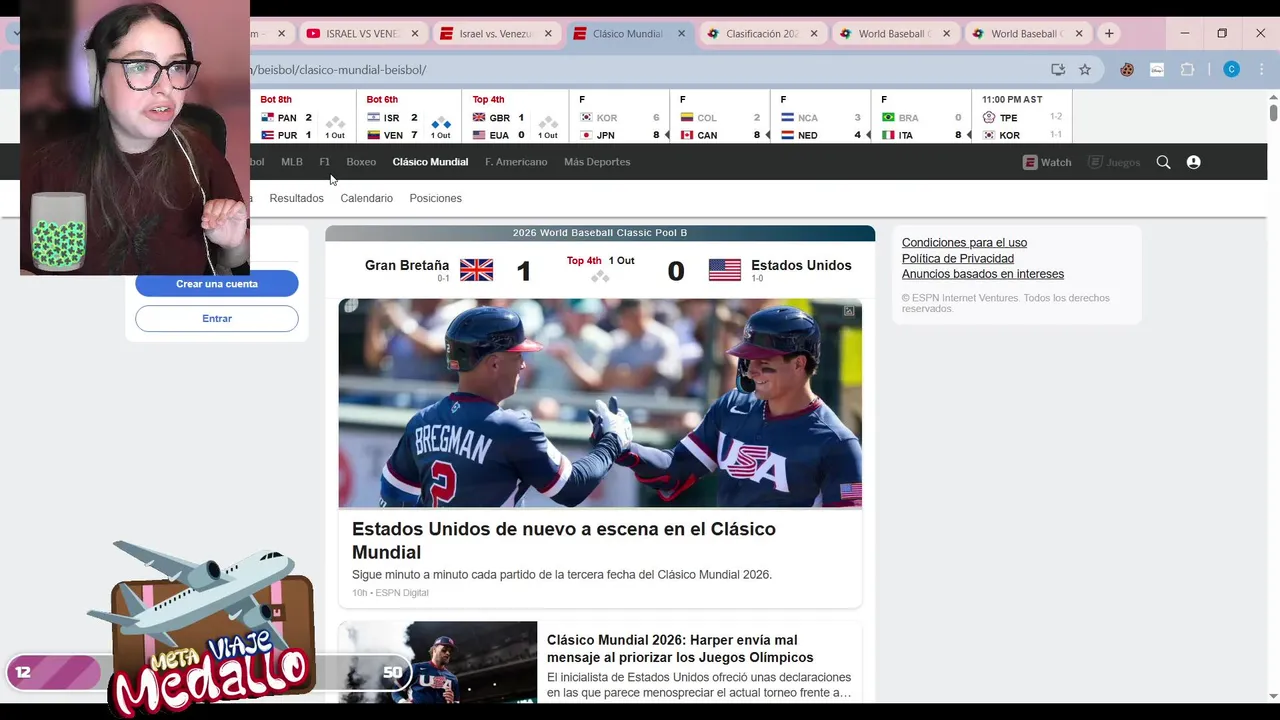The height and width of the screenshot is (720, 1280).
Task: Open the Bregman USA article photo
Action: click(x=600, y=403)
